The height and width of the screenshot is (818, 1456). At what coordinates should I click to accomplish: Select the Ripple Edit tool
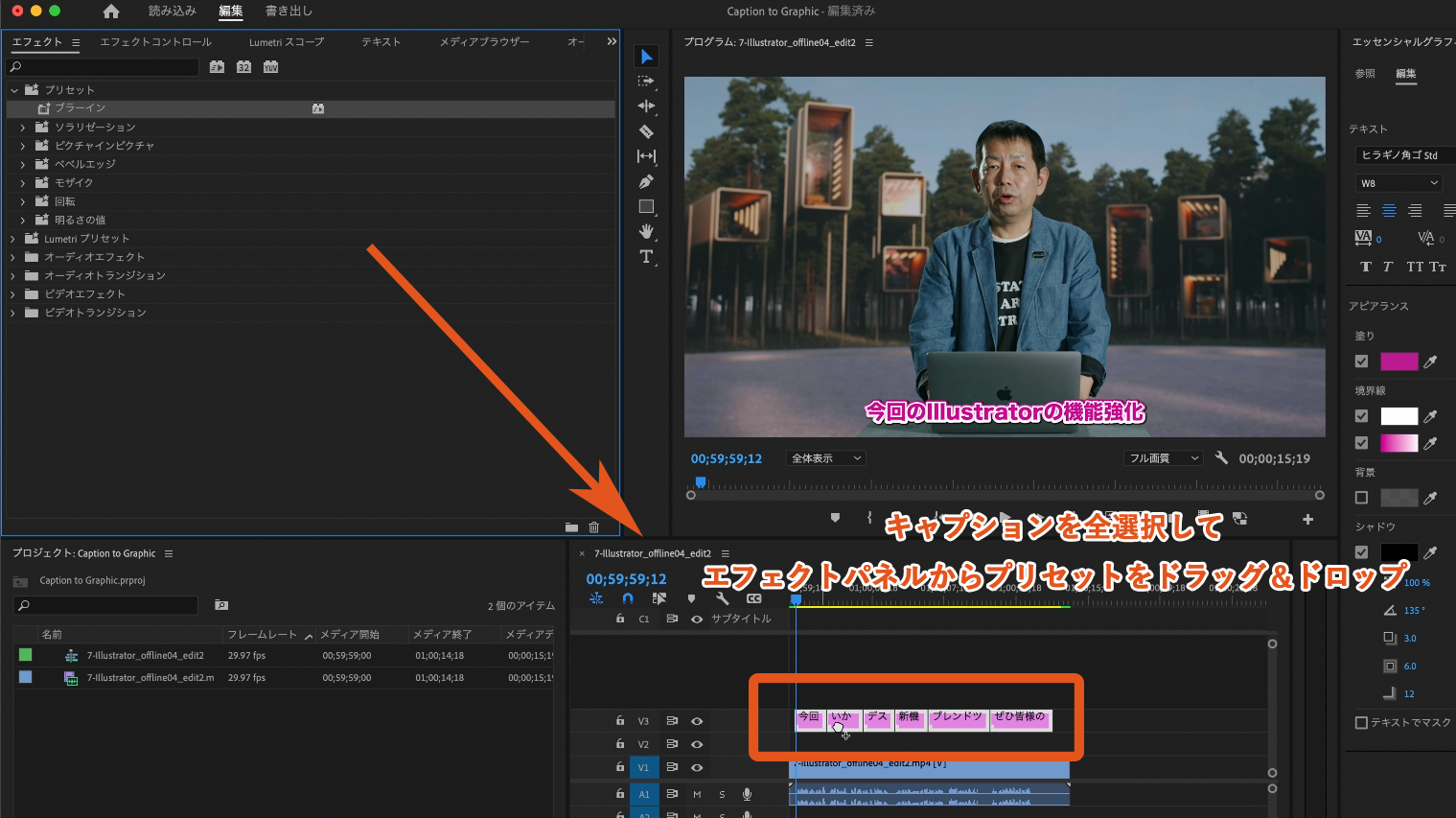[646, 106]
